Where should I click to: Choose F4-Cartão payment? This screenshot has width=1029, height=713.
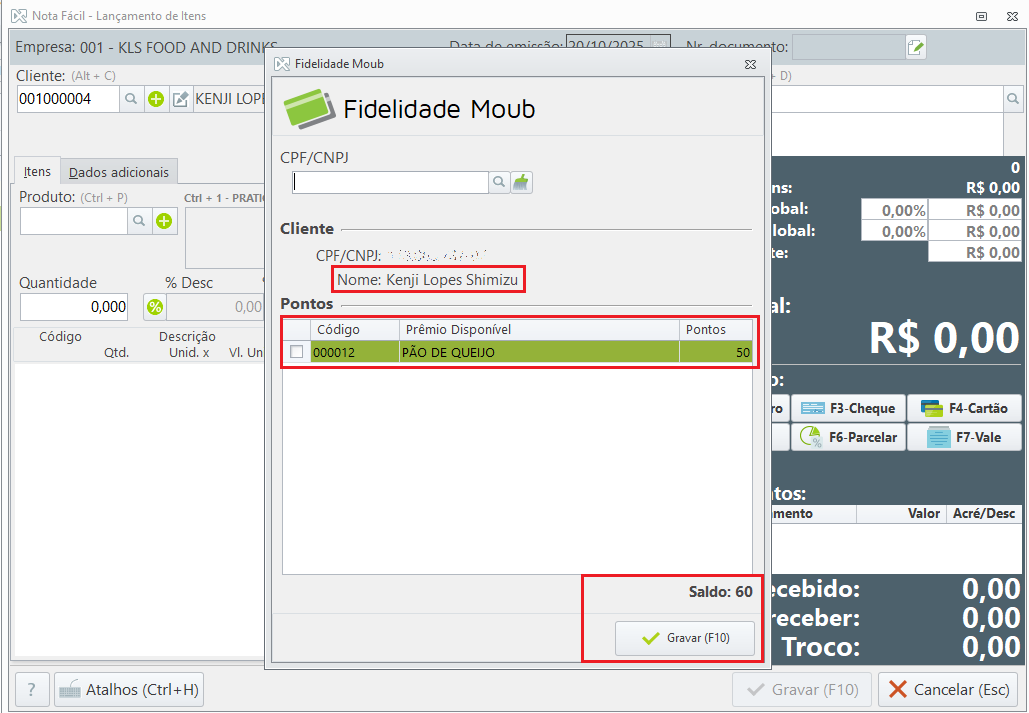pos(964,408)
